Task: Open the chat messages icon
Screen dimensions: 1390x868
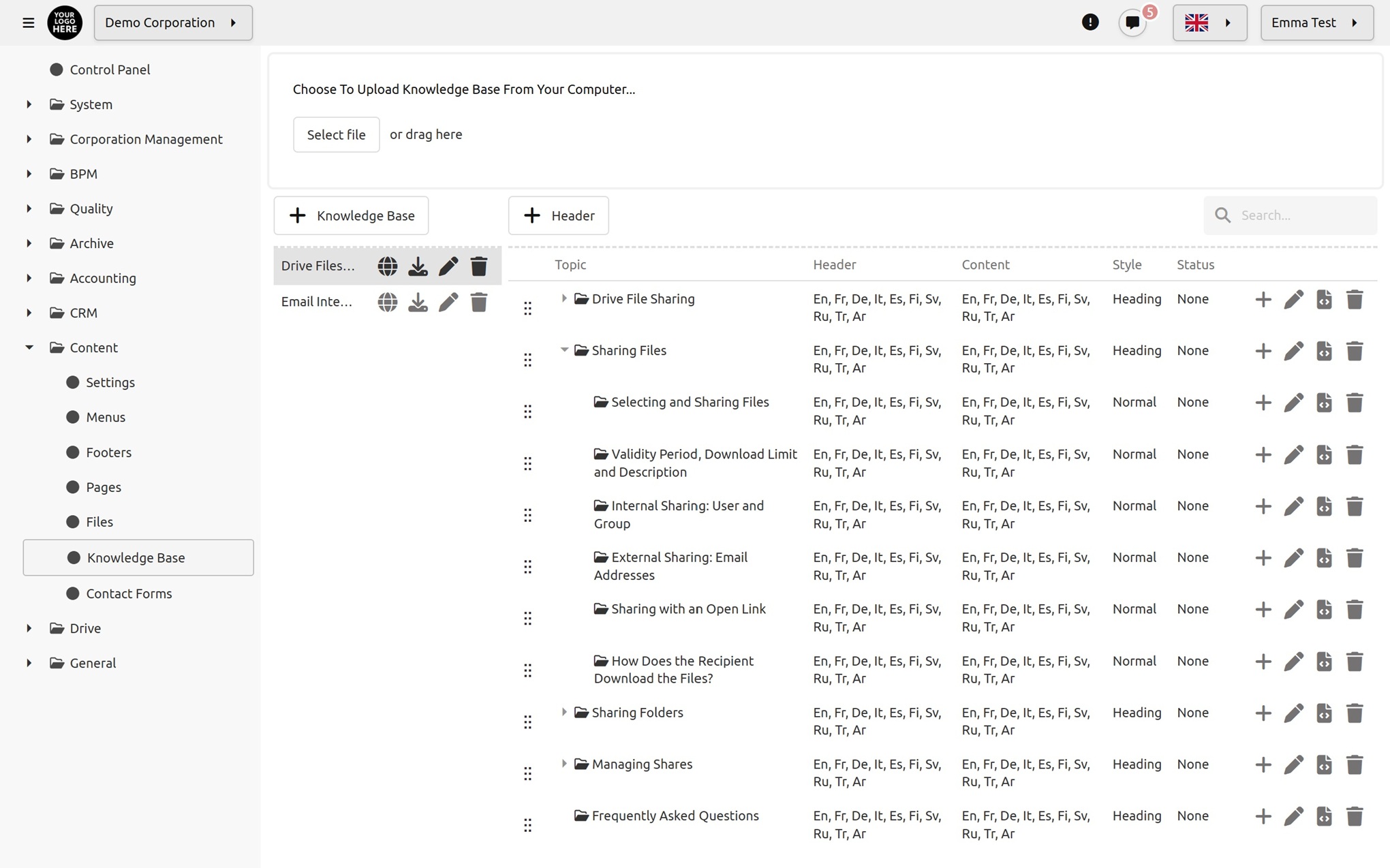Action: click(1132, 22)
